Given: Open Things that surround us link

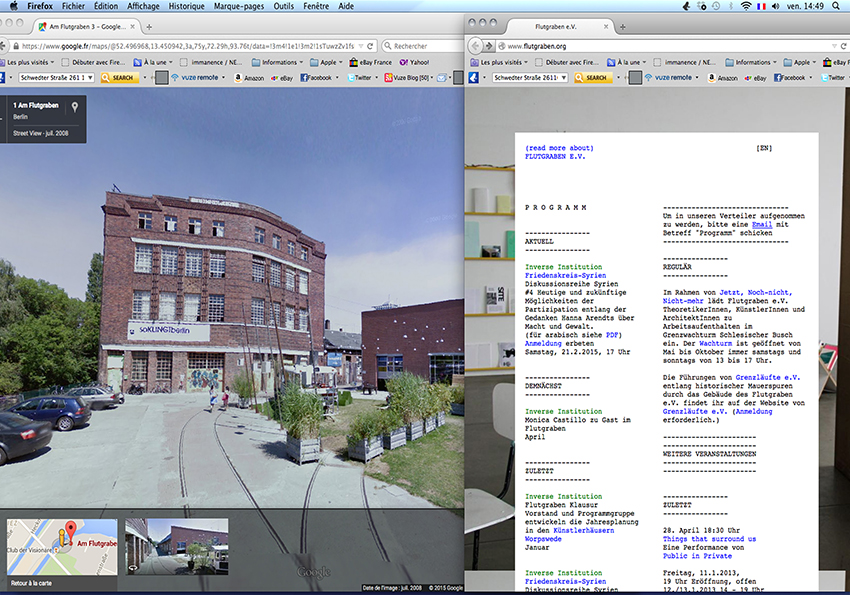Looking at the screenshot, I should (709, 539).
